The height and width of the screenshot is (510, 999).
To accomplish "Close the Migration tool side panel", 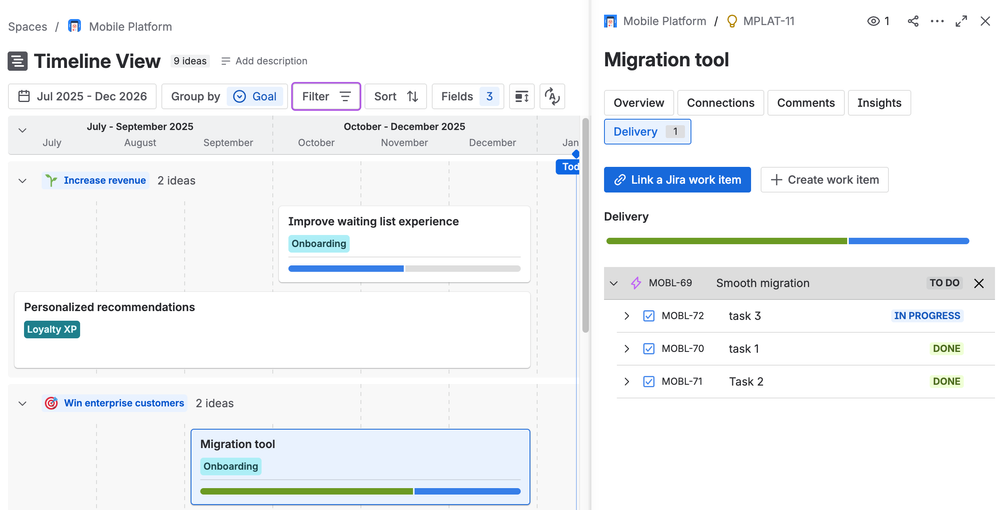I will (x=985, y=21).
